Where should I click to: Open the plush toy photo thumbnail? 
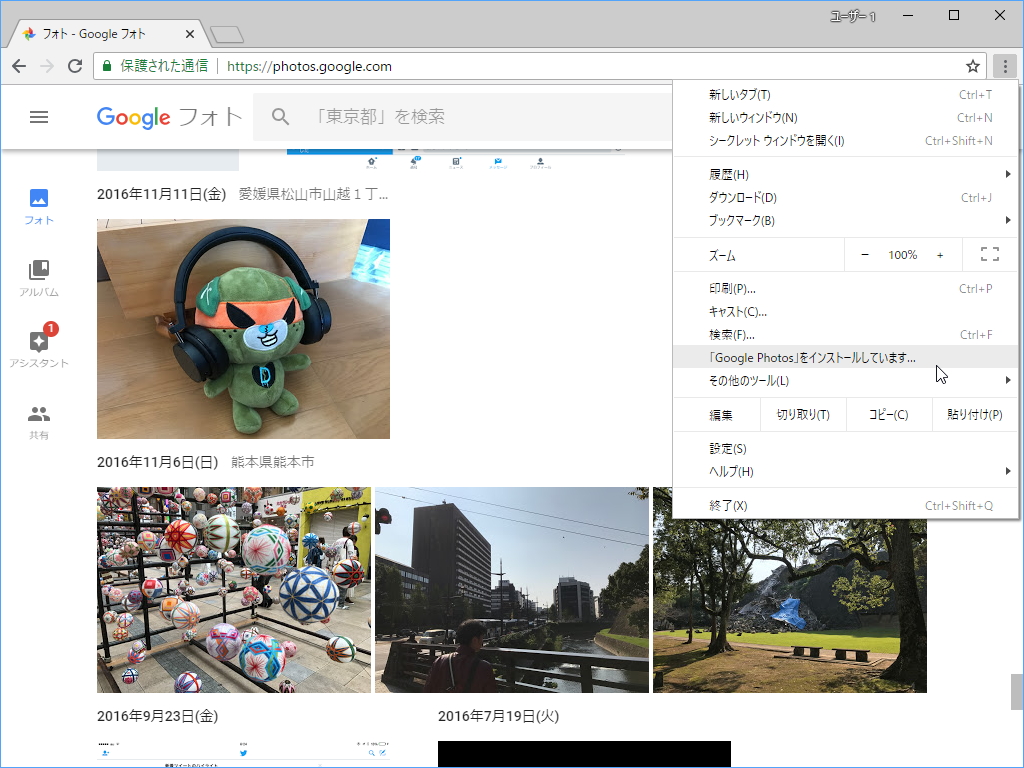click(x=242, y=329)
